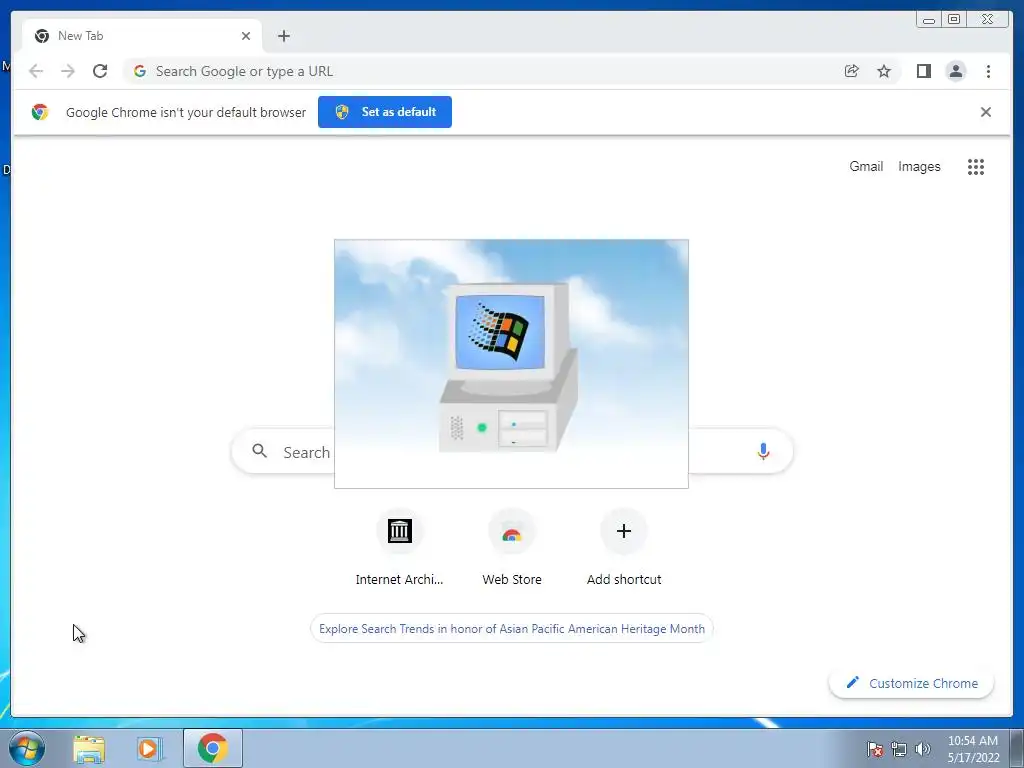Open Images link
The height and width of the screenshot is (768, 1024).
point(919,167)
